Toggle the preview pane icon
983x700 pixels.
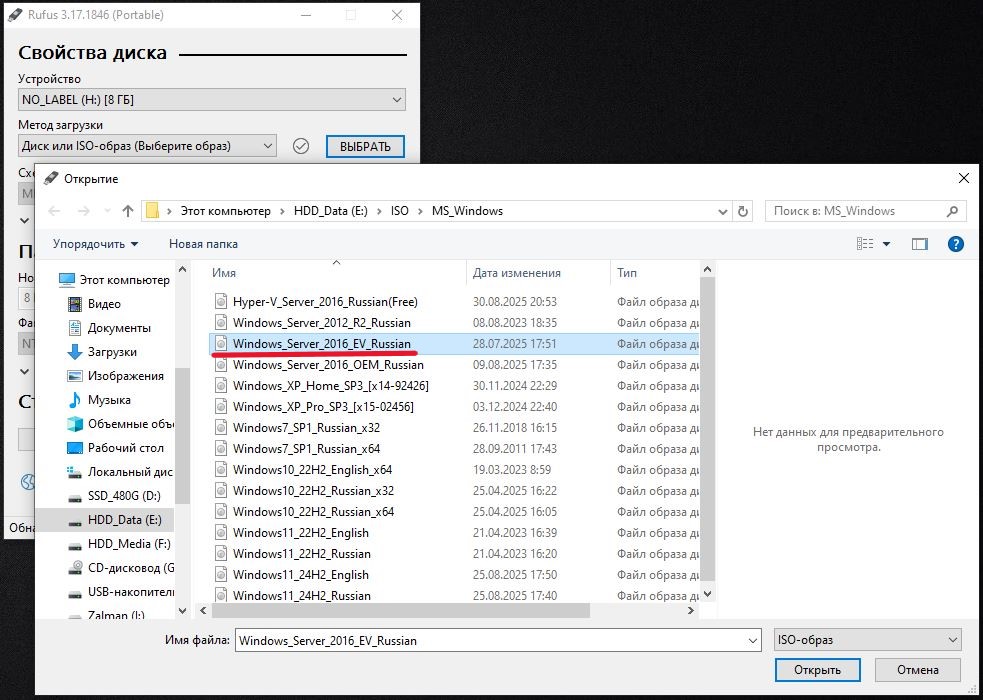919,243
